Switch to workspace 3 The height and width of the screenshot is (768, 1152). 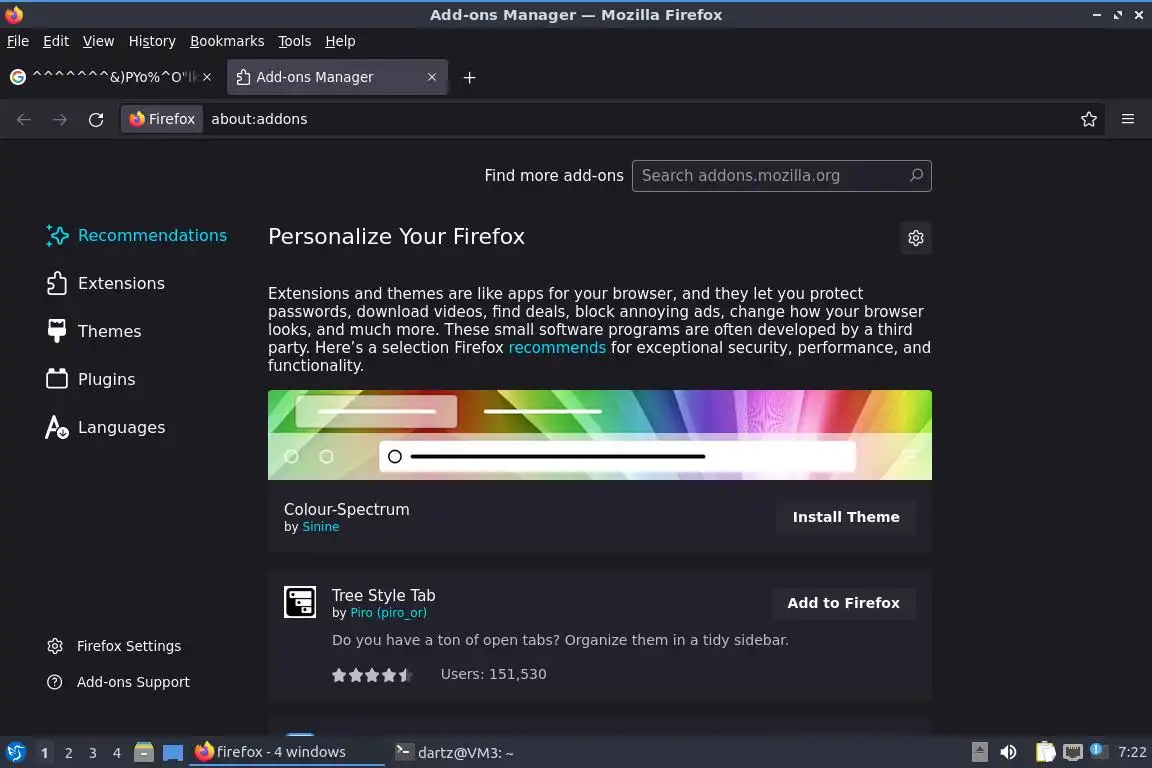(x=93, y=753)
